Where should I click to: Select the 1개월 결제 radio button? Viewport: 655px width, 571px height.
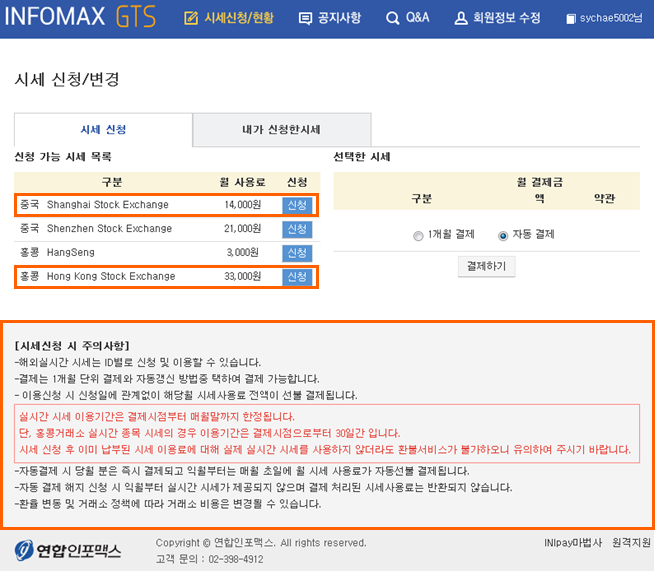[x=418, y=236]
